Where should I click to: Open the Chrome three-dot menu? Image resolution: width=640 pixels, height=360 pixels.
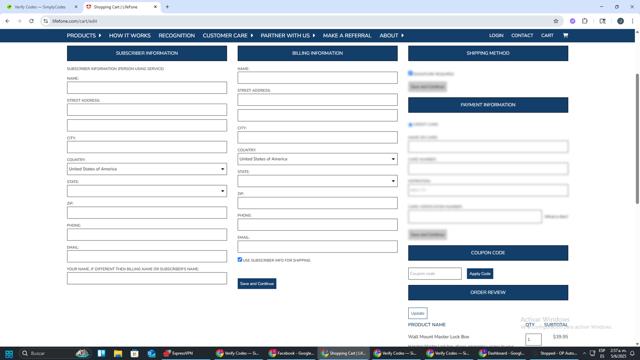click(x=633, y=21)
